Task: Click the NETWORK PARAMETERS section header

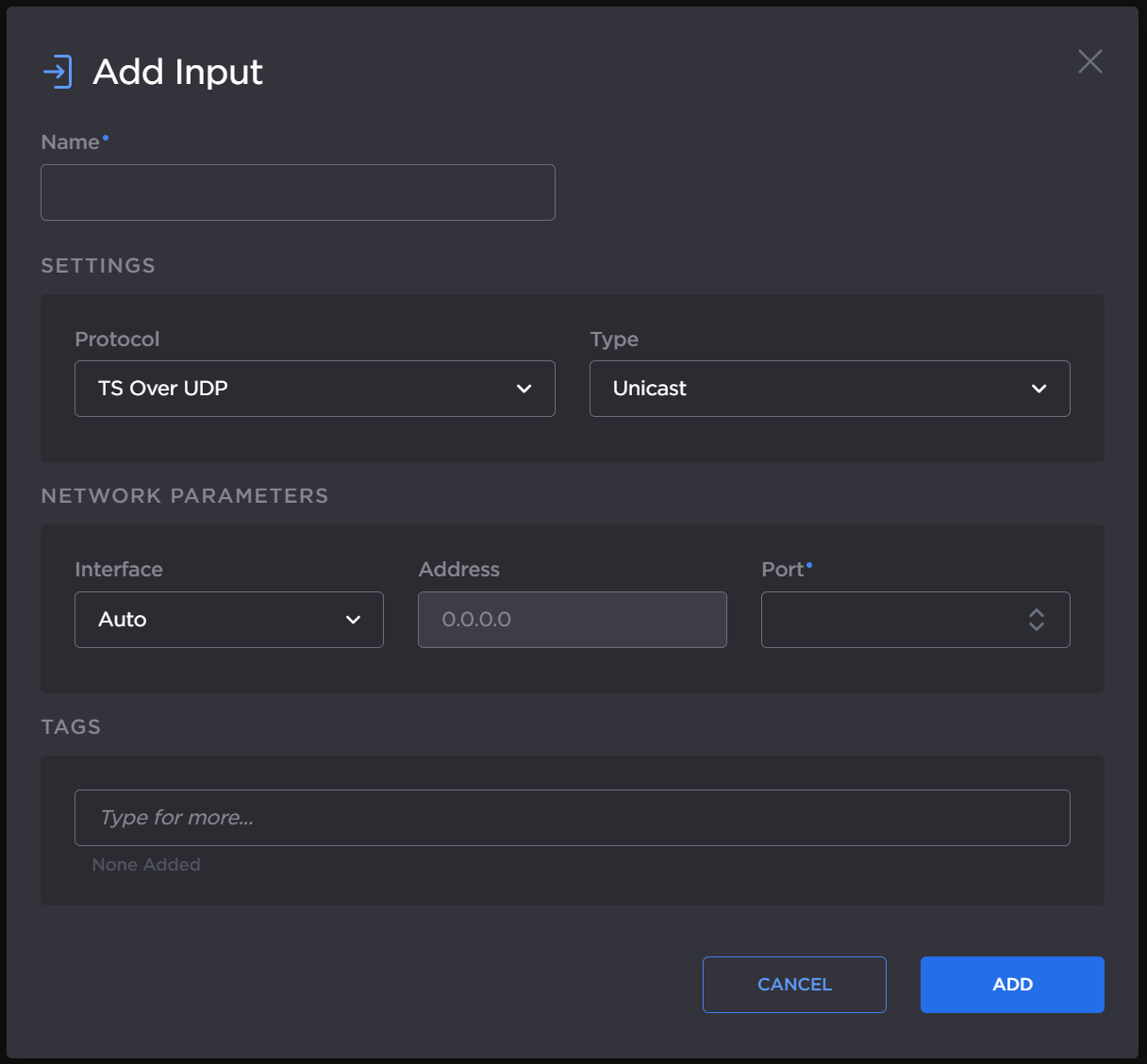Action: 184,495
